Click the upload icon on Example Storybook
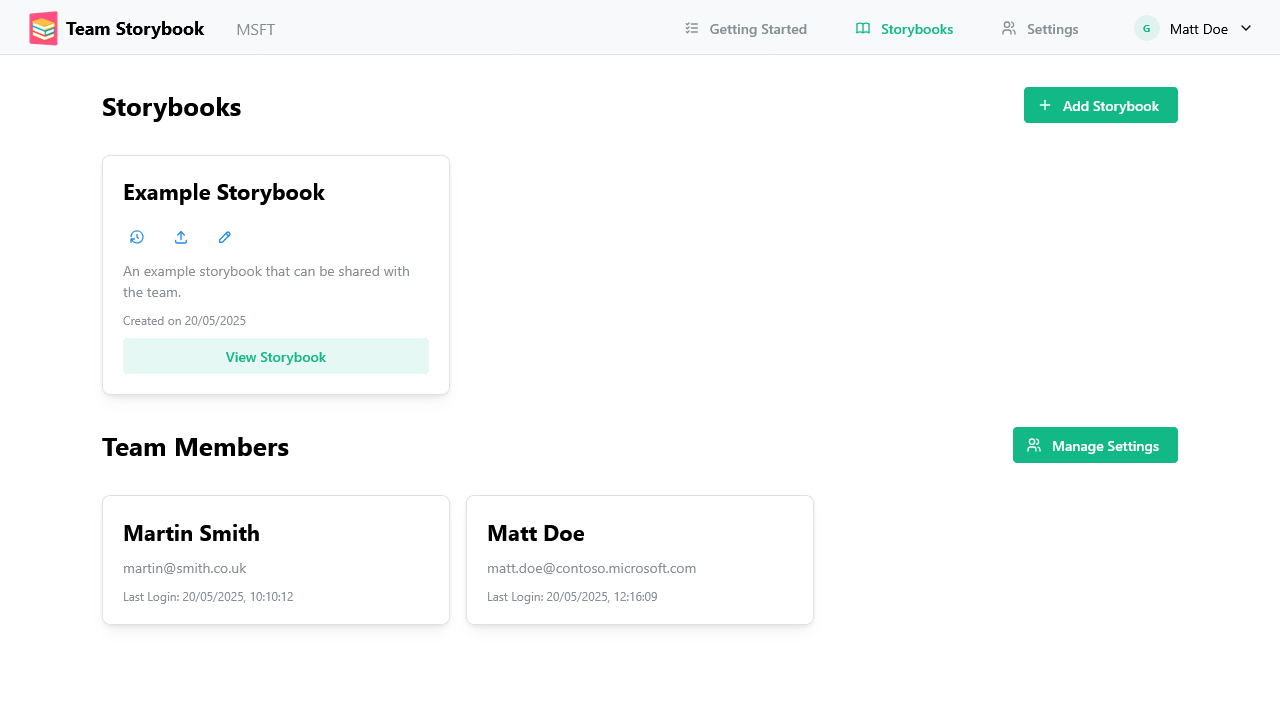 tap(181, 237)
